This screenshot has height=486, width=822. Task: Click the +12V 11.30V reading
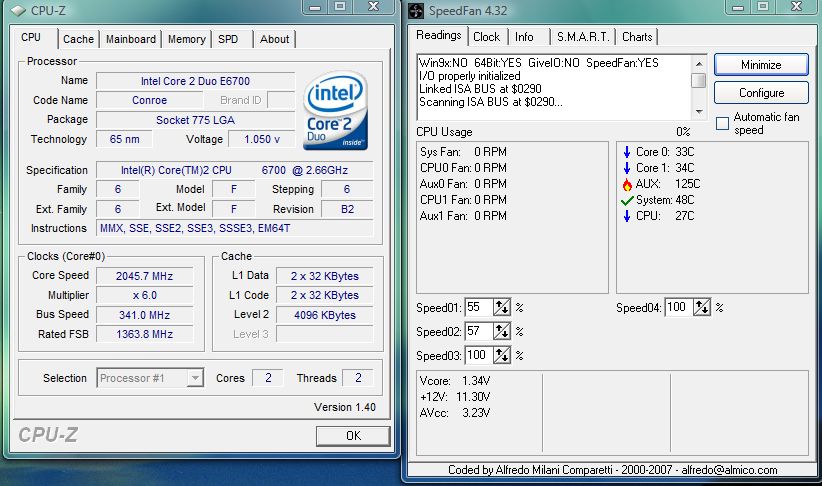455,397
